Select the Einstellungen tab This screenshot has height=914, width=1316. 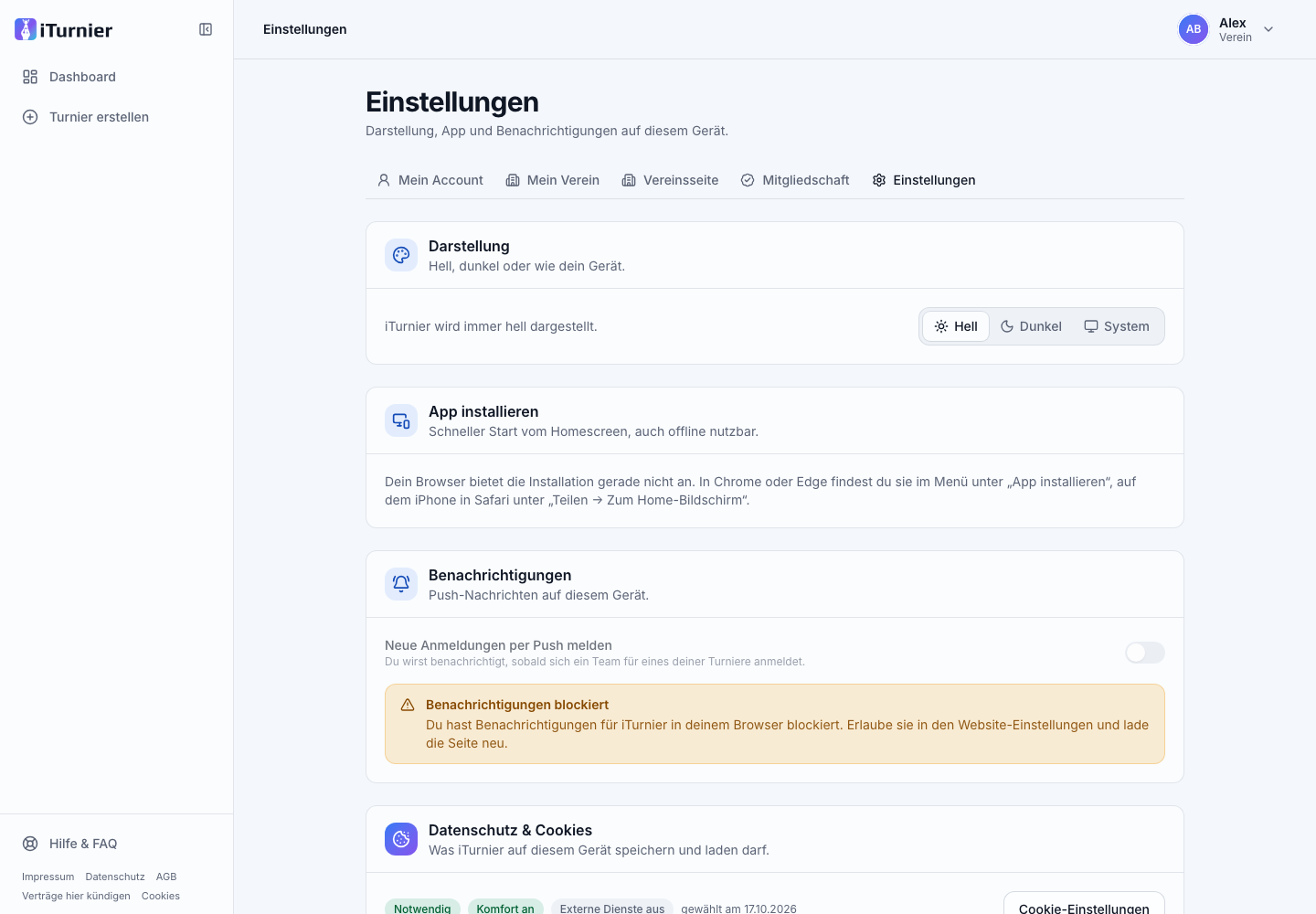(x=924, y=180)
